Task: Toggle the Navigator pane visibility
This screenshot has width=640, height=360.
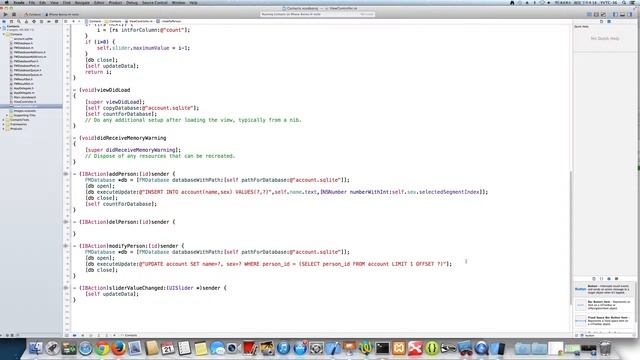Action: [616, 14]
